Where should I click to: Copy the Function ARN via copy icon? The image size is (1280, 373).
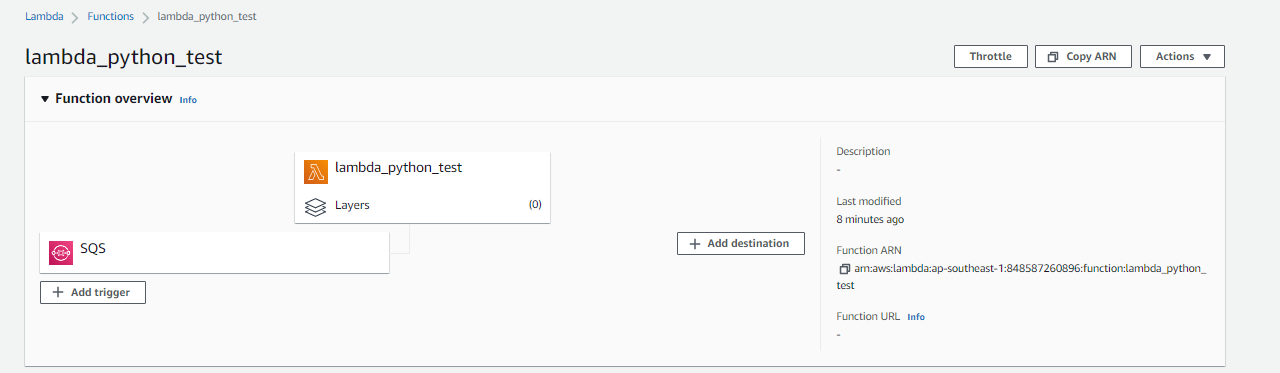[844, 270]
